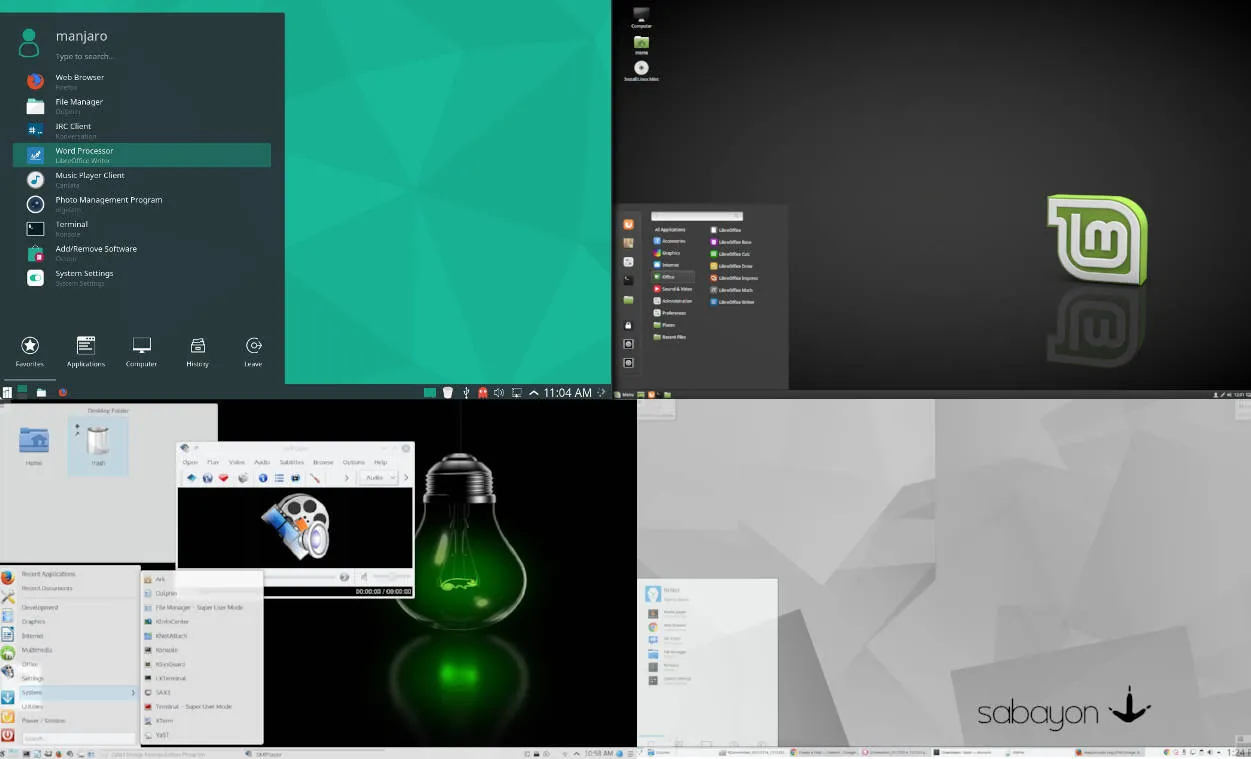The height and width of the screenshot is (759, 1251).
Task: Open the SMPlayer Options menu
Action: pos(353,462)
